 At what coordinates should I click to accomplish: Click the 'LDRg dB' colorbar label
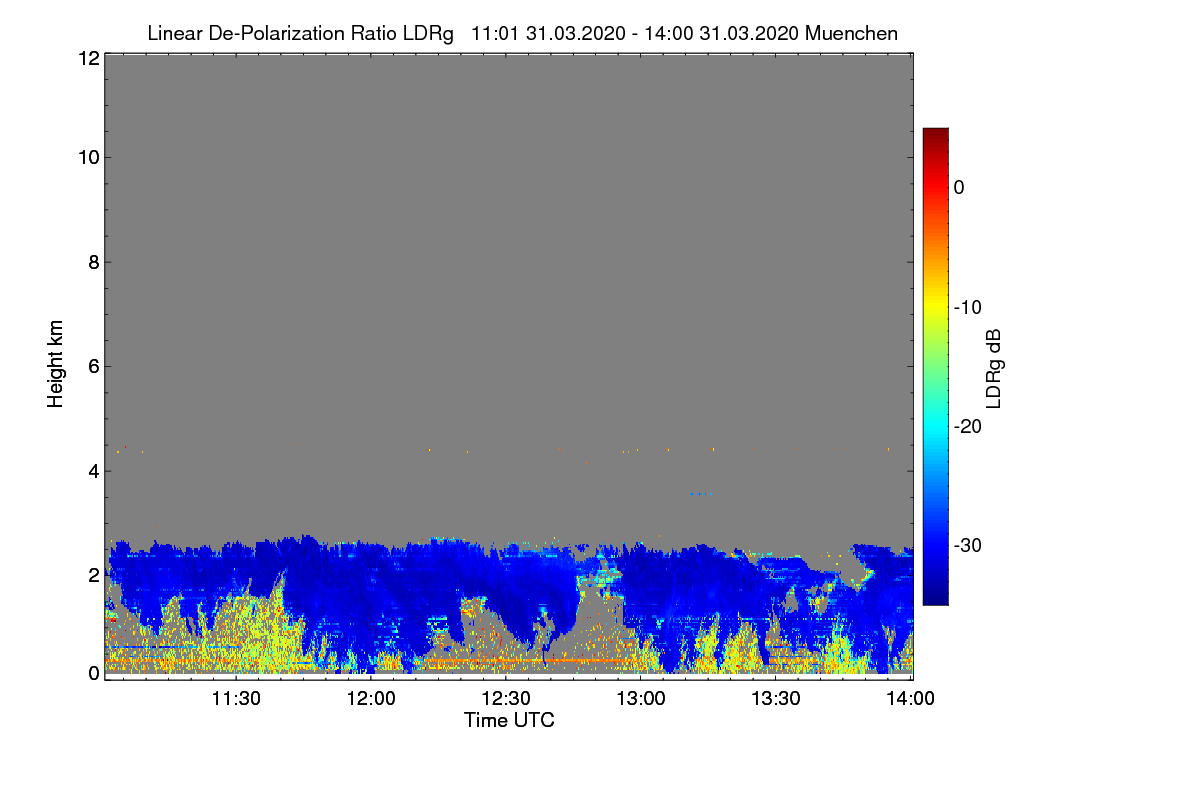pos(994,367)
